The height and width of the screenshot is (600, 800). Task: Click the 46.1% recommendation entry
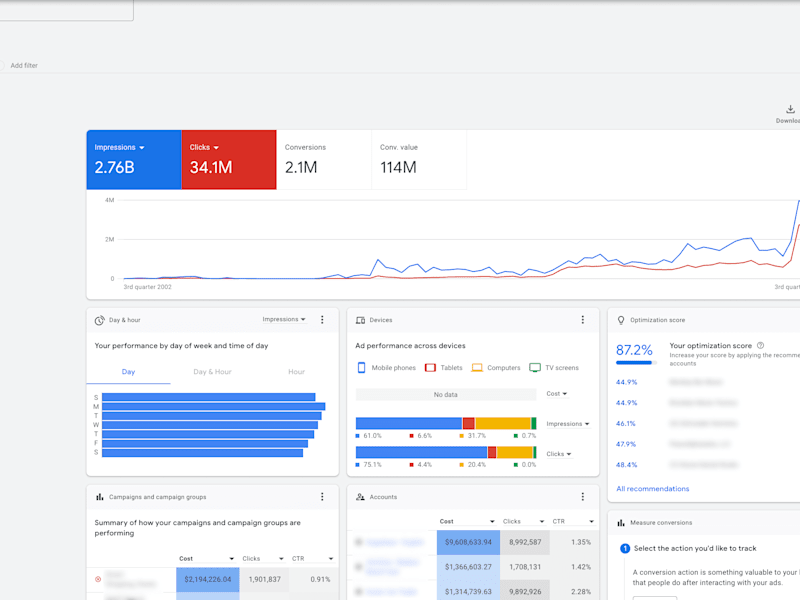tap(626, 423)
